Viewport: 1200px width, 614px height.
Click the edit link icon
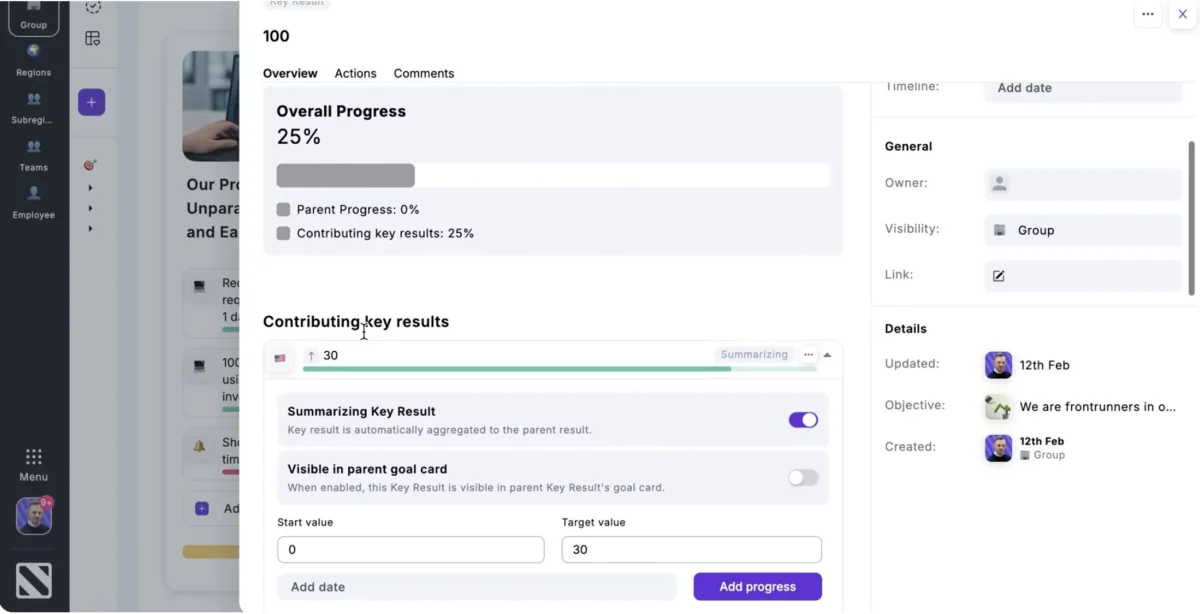point(998,276)
